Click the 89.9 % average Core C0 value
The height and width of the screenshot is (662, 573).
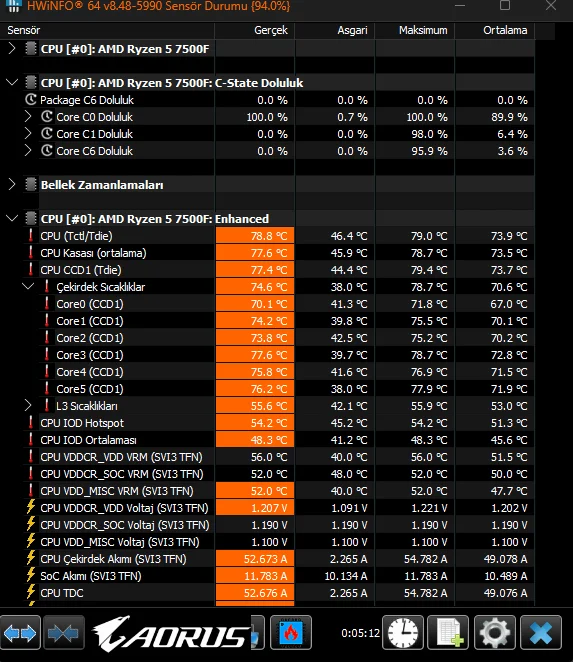[x=509, y=117]
